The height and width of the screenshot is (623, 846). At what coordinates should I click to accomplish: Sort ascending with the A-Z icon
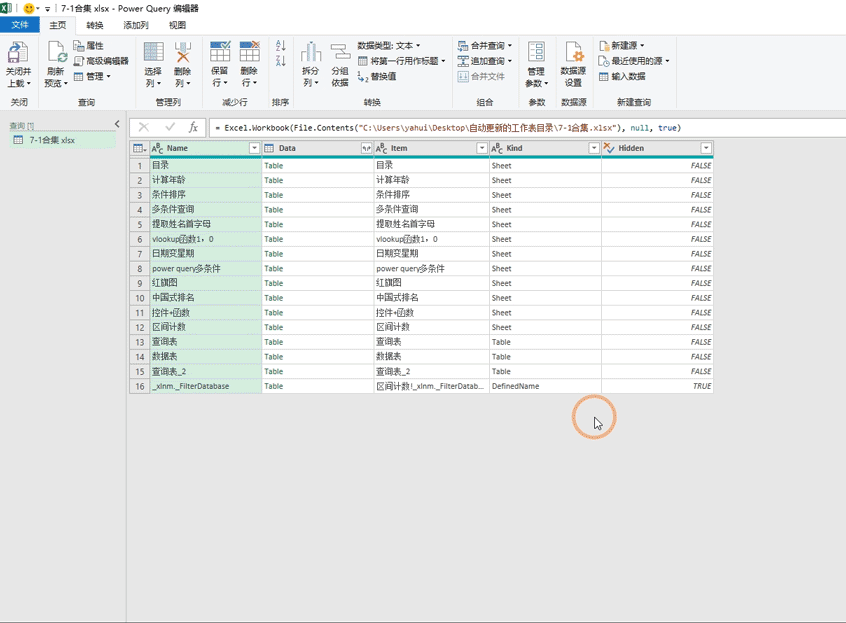pyautogui.click(x=281, y=46)
